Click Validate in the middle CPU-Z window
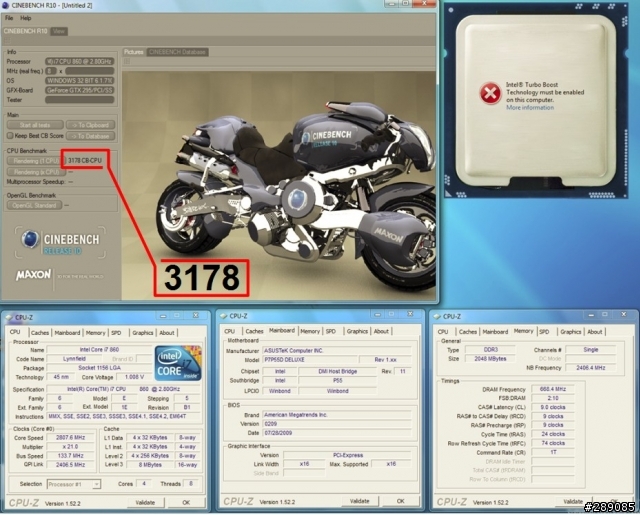This screenshot has height=515, width=640. [x=360, y=501]
